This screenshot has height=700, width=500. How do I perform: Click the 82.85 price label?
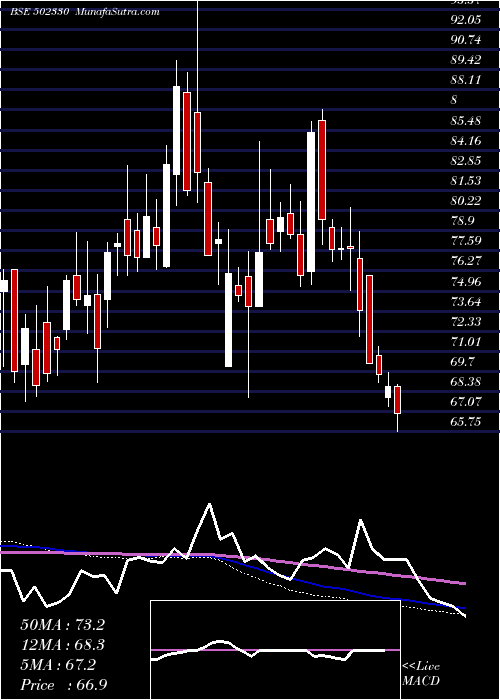click(x=466, y=160)
